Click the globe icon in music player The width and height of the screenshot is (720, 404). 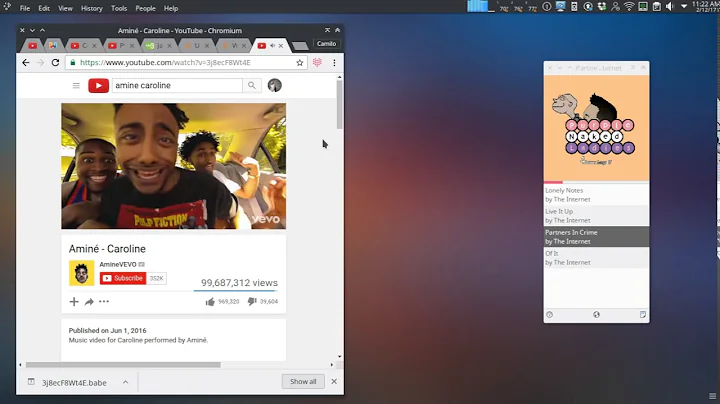point(596,314)
